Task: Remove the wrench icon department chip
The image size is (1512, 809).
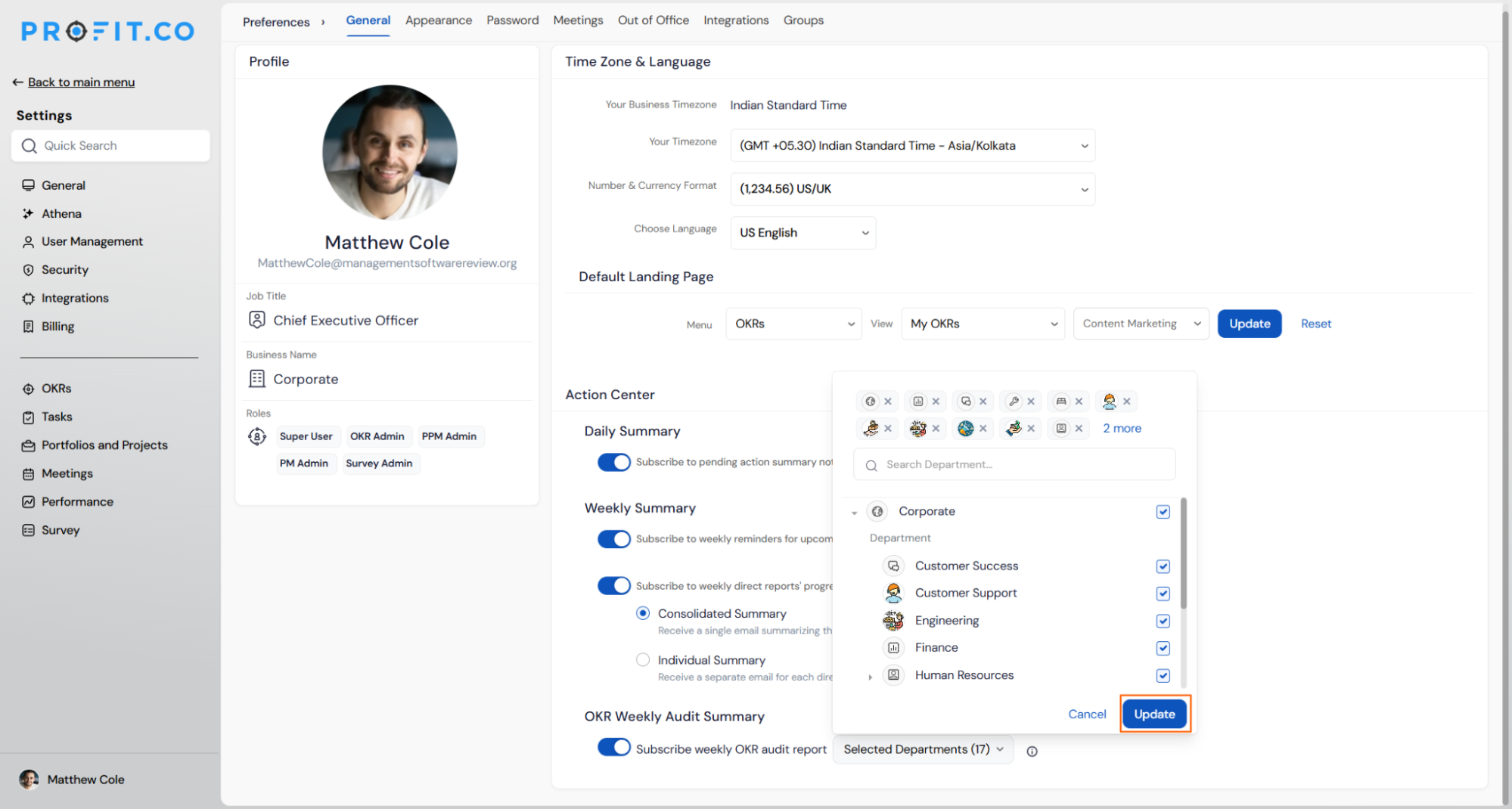Action: (x=1031, y=401)
